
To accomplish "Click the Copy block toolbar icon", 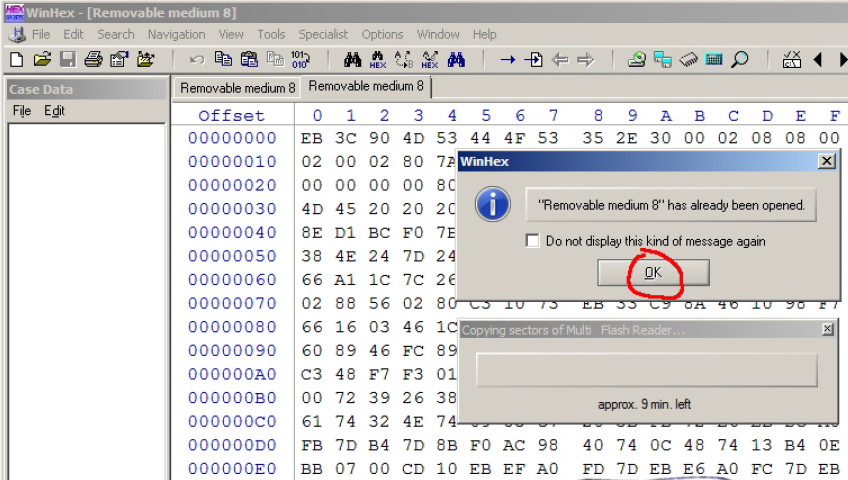I will tap(223, 59).
